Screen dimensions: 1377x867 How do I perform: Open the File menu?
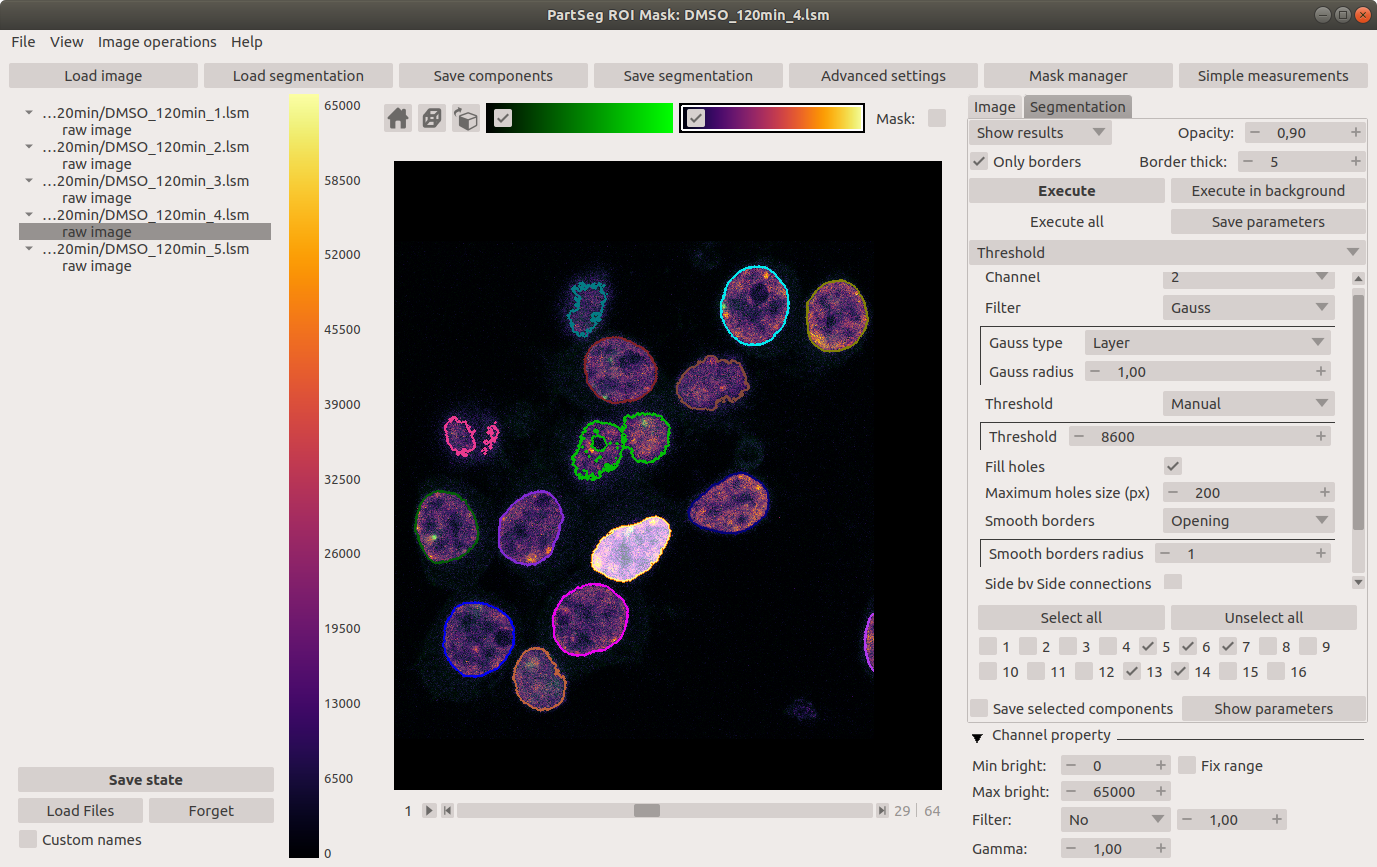coord(23,42)
